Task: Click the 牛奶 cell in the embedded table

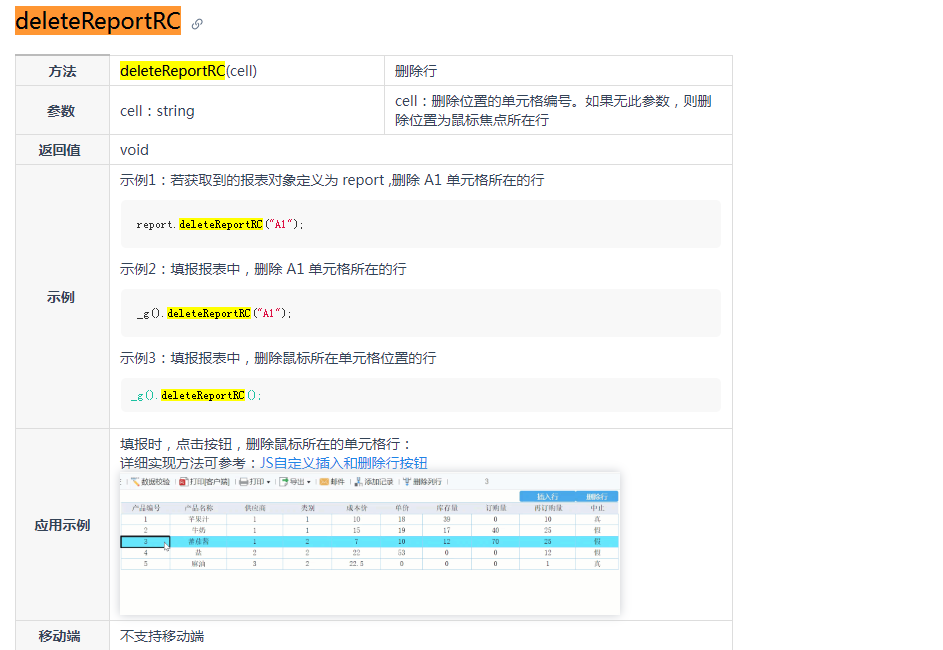Action: pyautogui.click(x=198, y=530)
